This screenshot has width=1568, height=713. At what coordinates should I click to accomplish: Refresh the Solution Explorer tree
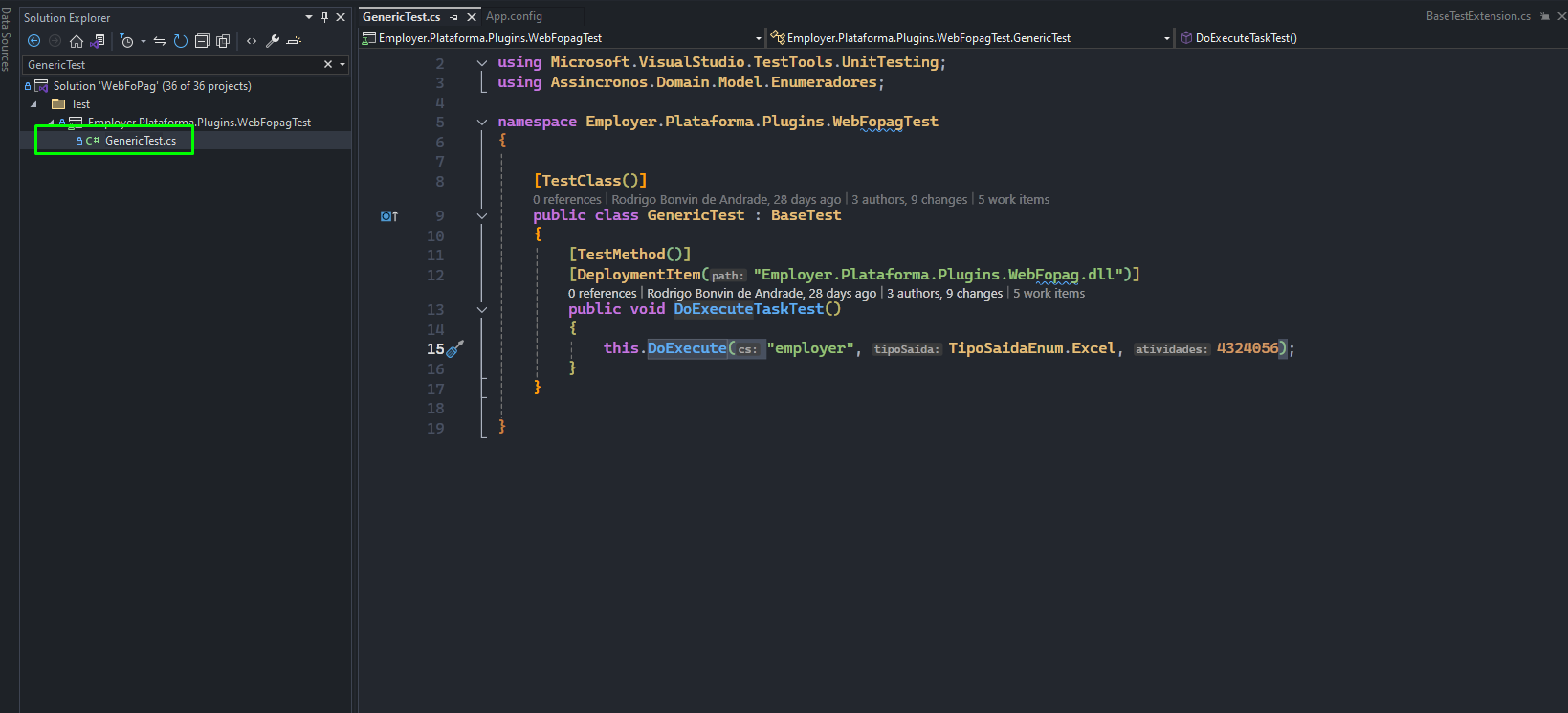[x=180, y=41]
